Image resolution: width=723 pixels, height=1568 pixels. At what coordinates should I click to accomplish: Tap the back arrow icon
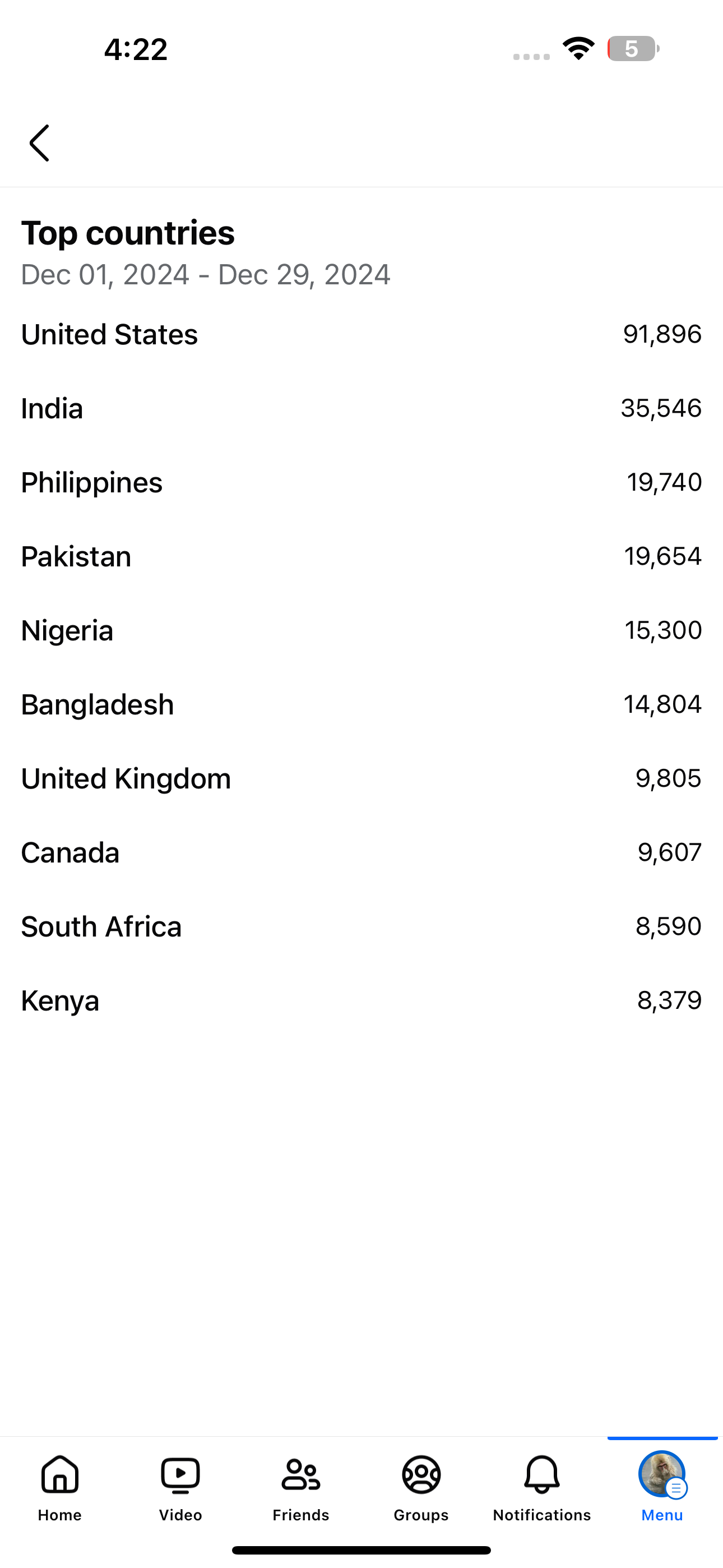coord(40,143)
